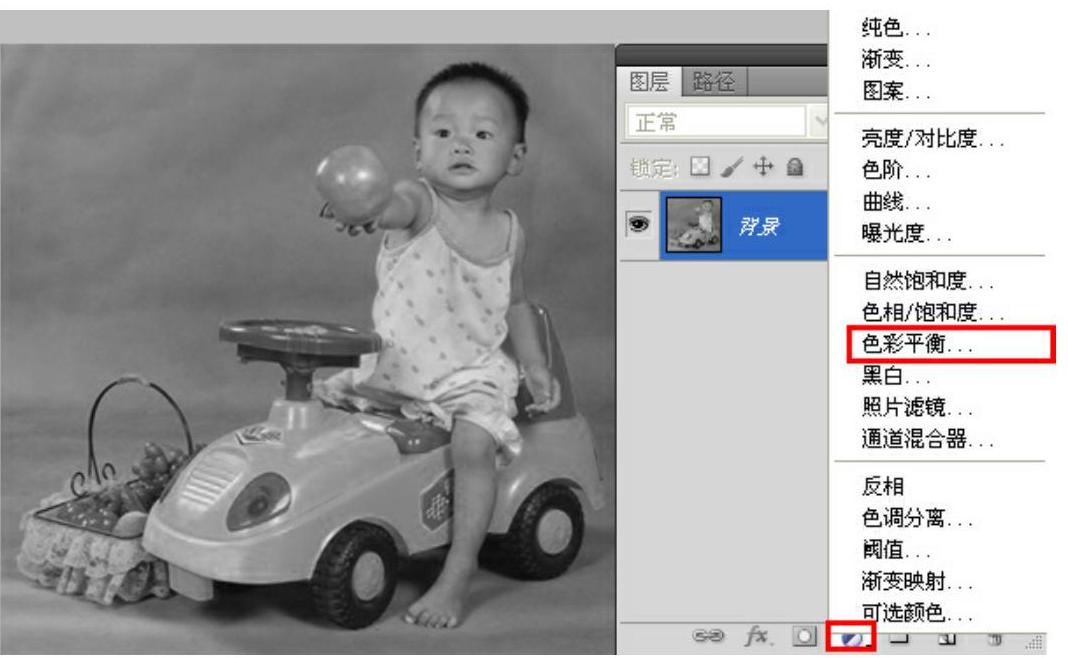Lock image pixels with brush icon
The image size is (1068, 658).
(732, 166)
